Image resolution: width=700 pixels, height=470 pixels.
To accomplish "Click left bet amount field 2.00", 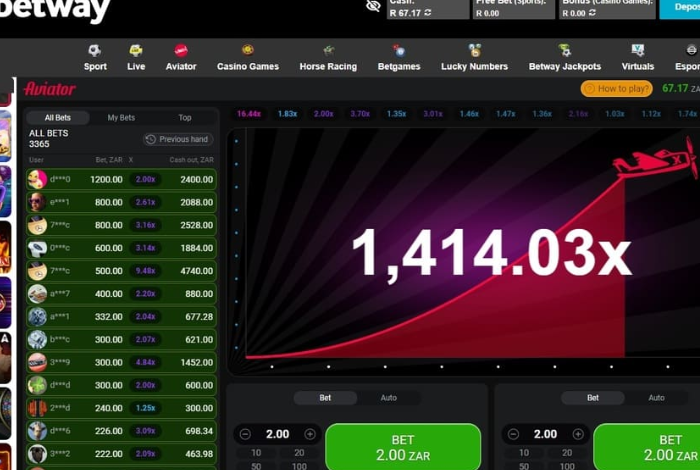I will pyautogui.click(x=277, y=434).
